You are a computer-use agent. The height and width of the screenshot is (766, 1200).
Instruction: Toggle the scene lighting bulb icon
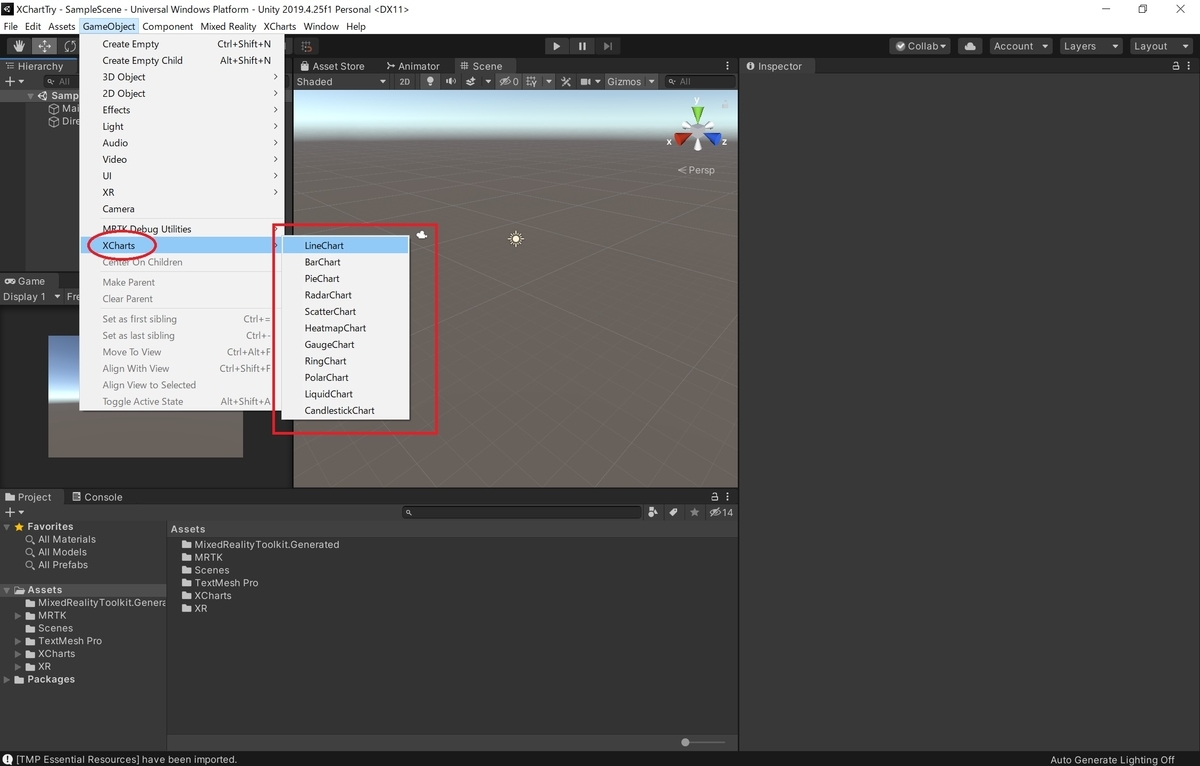[429, 81]
